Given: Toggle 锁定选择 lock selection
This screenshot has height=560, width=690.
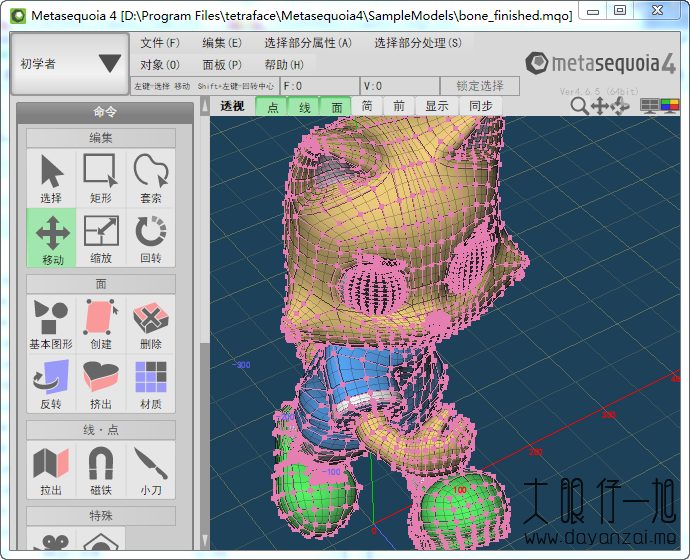Looking at the screenshot, I should coord(480,86).
